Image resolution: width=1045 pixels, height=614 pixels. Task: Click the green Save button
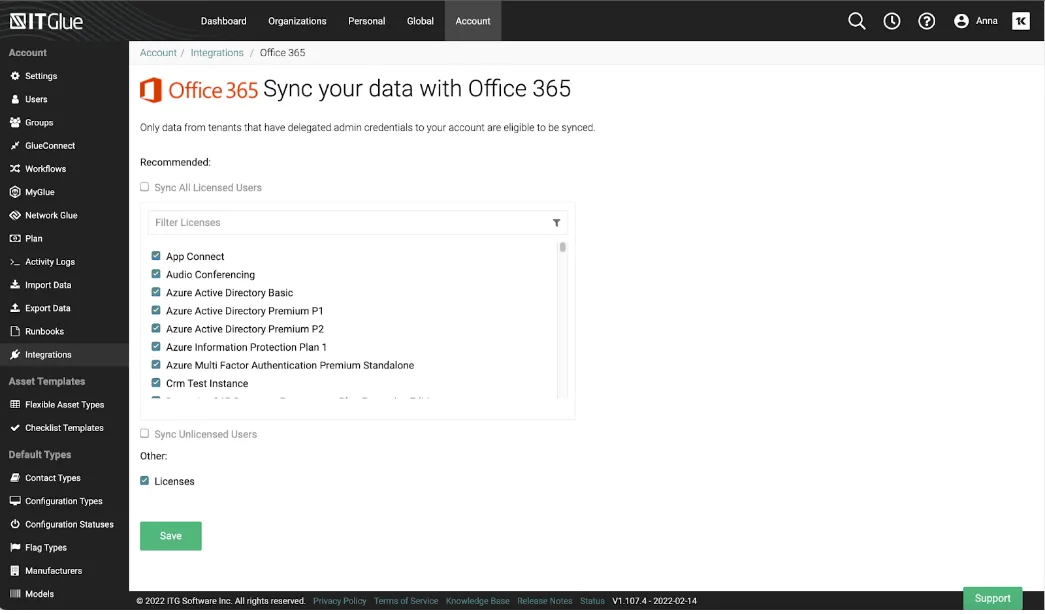tap(171, 536)
